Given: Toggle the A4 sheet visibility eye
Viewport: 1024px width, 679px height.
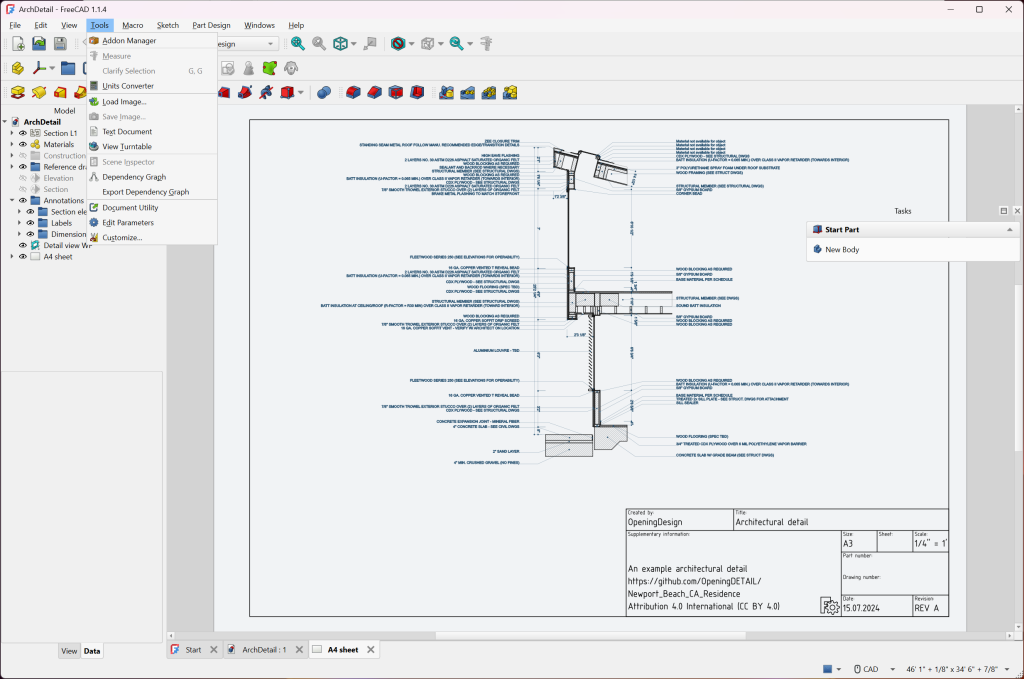Looking at the screenshot, I should 23,257.
